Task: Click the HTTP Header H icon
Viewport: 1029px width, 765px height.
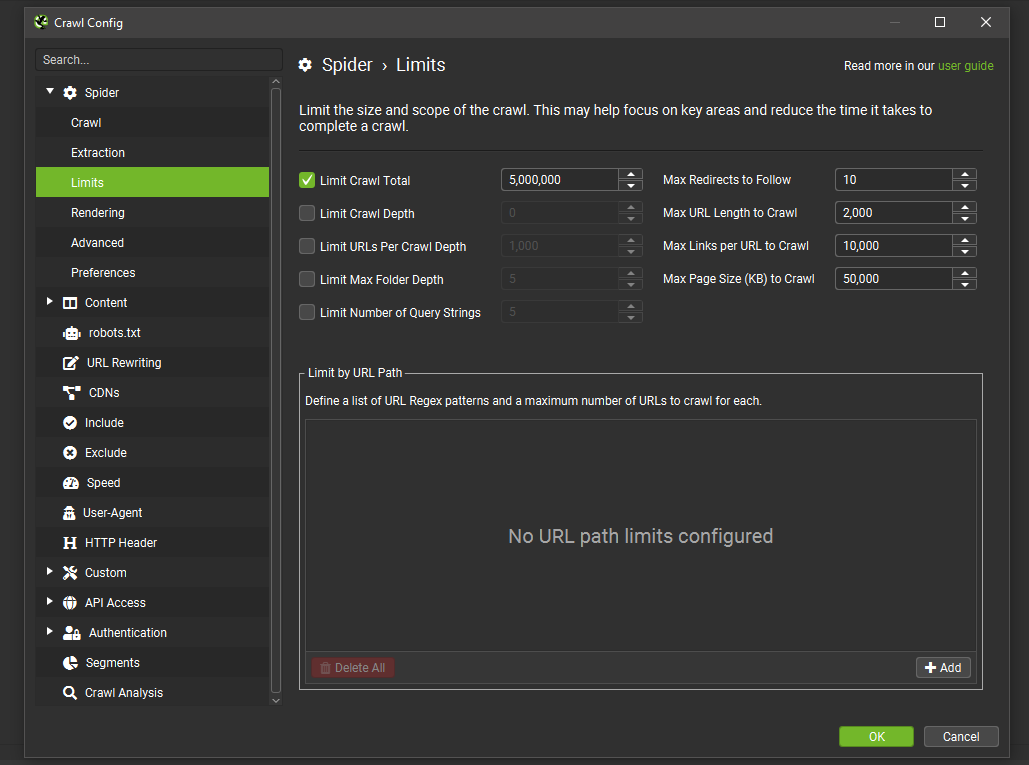Action: (x=70, y=543)
